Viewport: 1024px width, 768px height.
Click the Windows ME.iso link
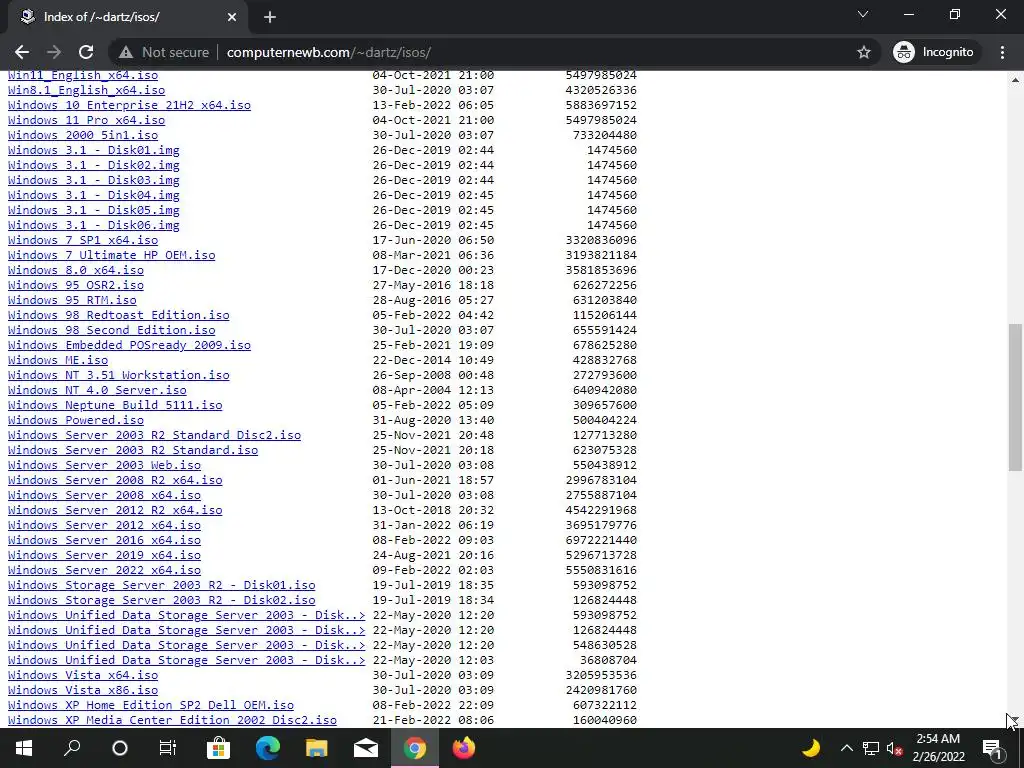(58, 360)
